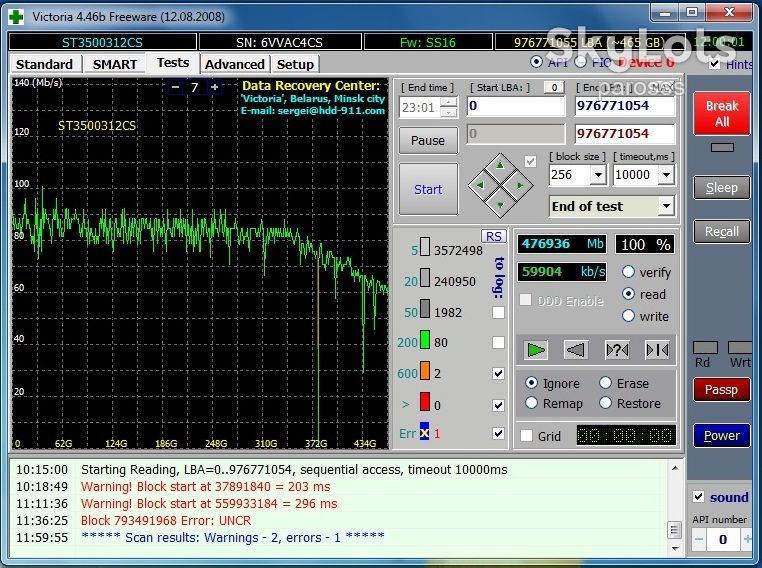Select the API radio option

pos(536,62)
